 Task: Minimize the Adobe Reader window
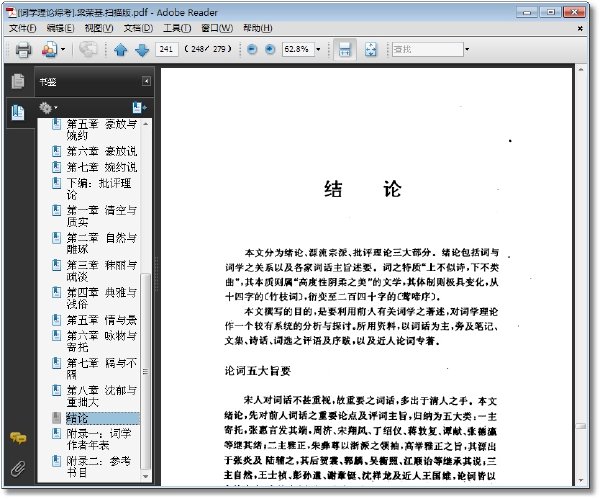pos(527,13)
